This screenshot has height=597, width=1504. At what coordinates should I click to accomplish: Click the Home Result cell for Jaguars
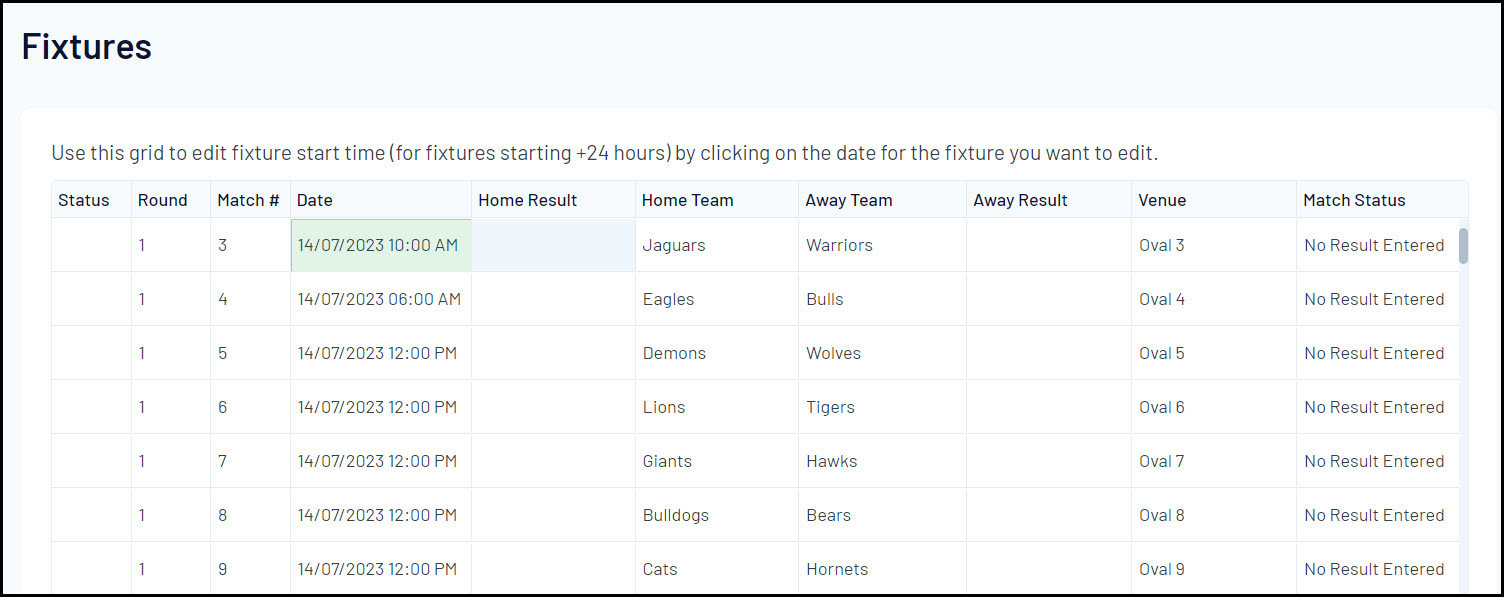553,245
